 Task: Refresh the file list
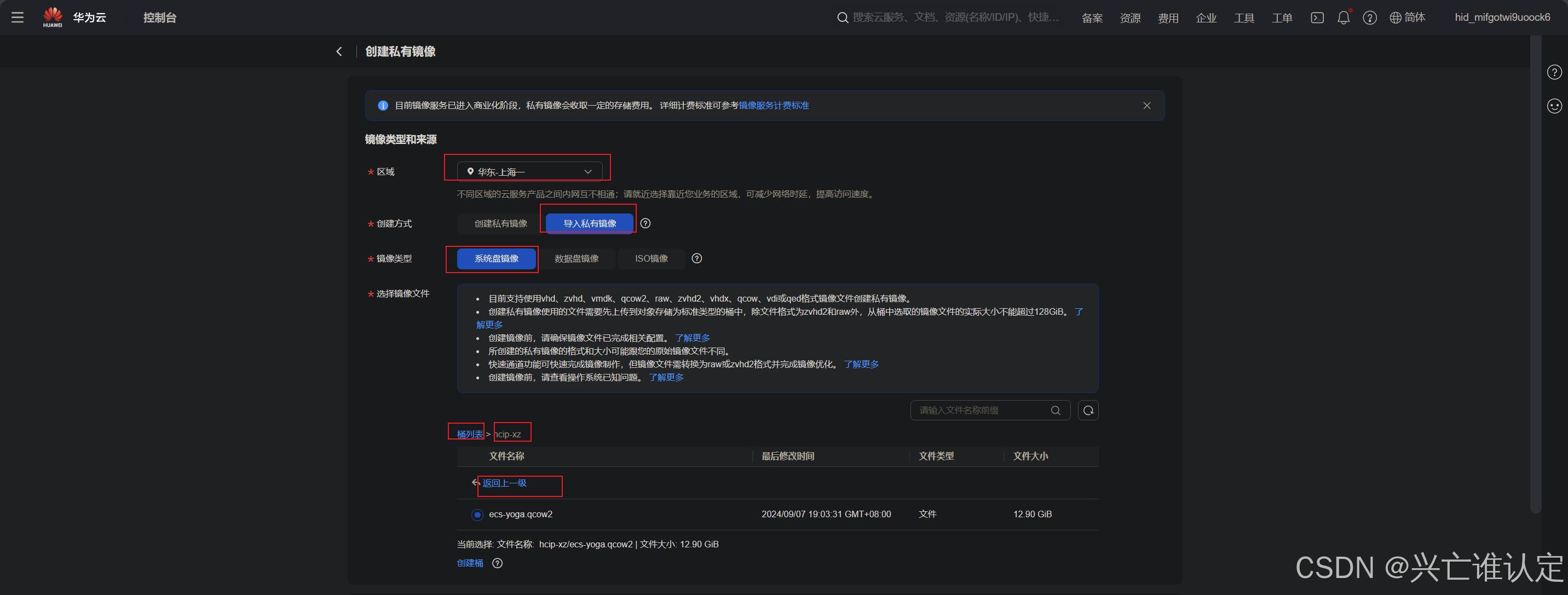pyautogui.click(x=1088, y=411)
